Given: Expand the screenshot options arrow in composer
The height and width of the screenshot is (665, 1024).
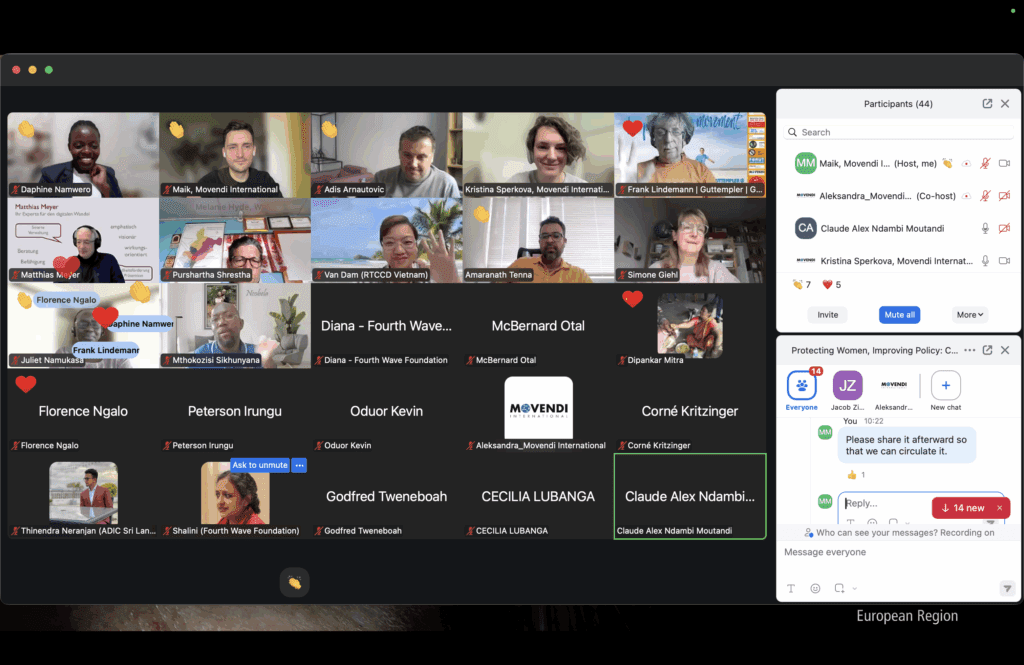Looking at the screenshot, I should [x=855, y=589].
